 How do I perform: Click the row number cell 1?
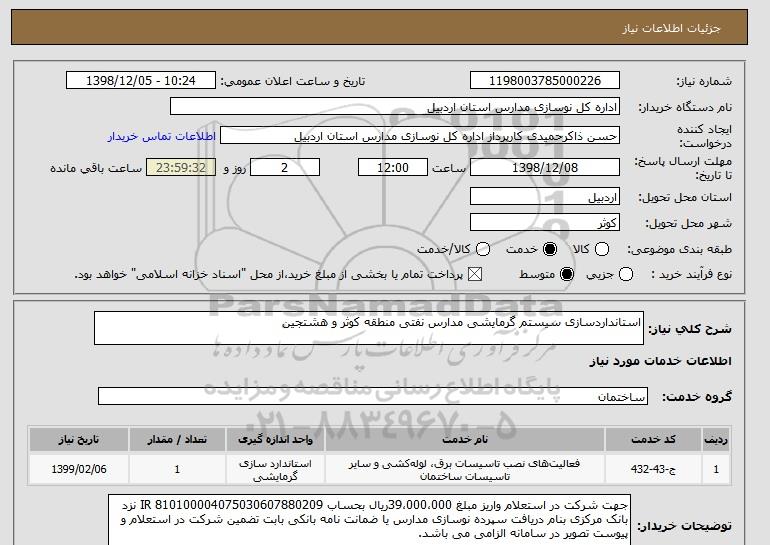tap(716, 469)
